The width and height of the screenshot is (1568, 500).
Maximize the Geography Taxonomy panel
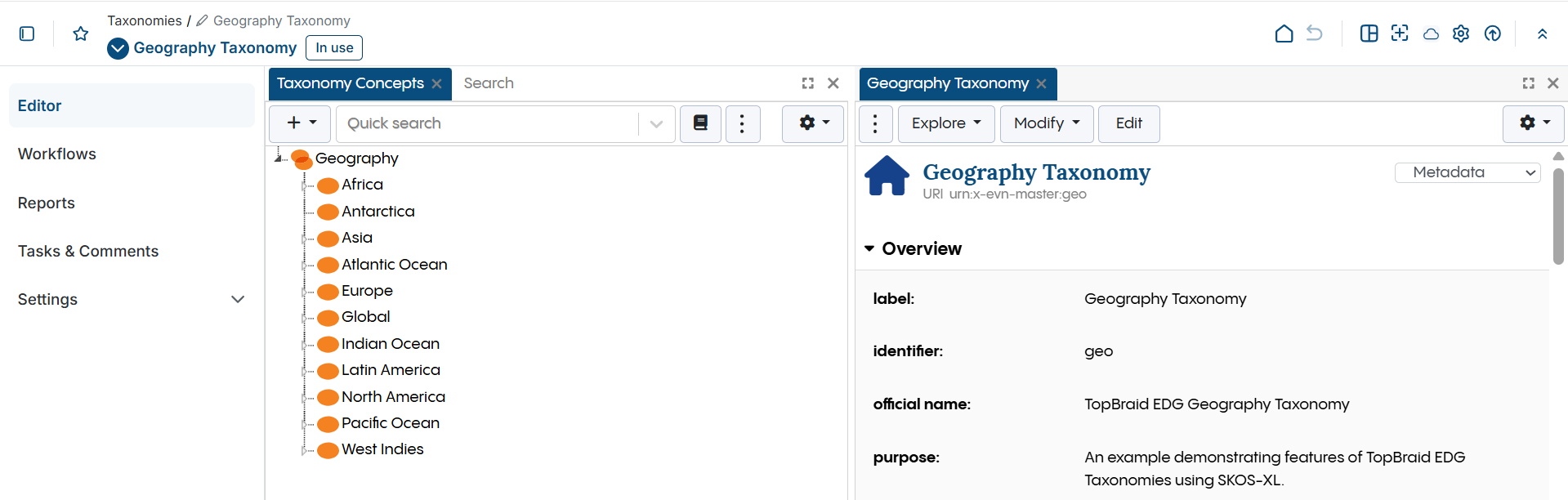pos(1529,83)
